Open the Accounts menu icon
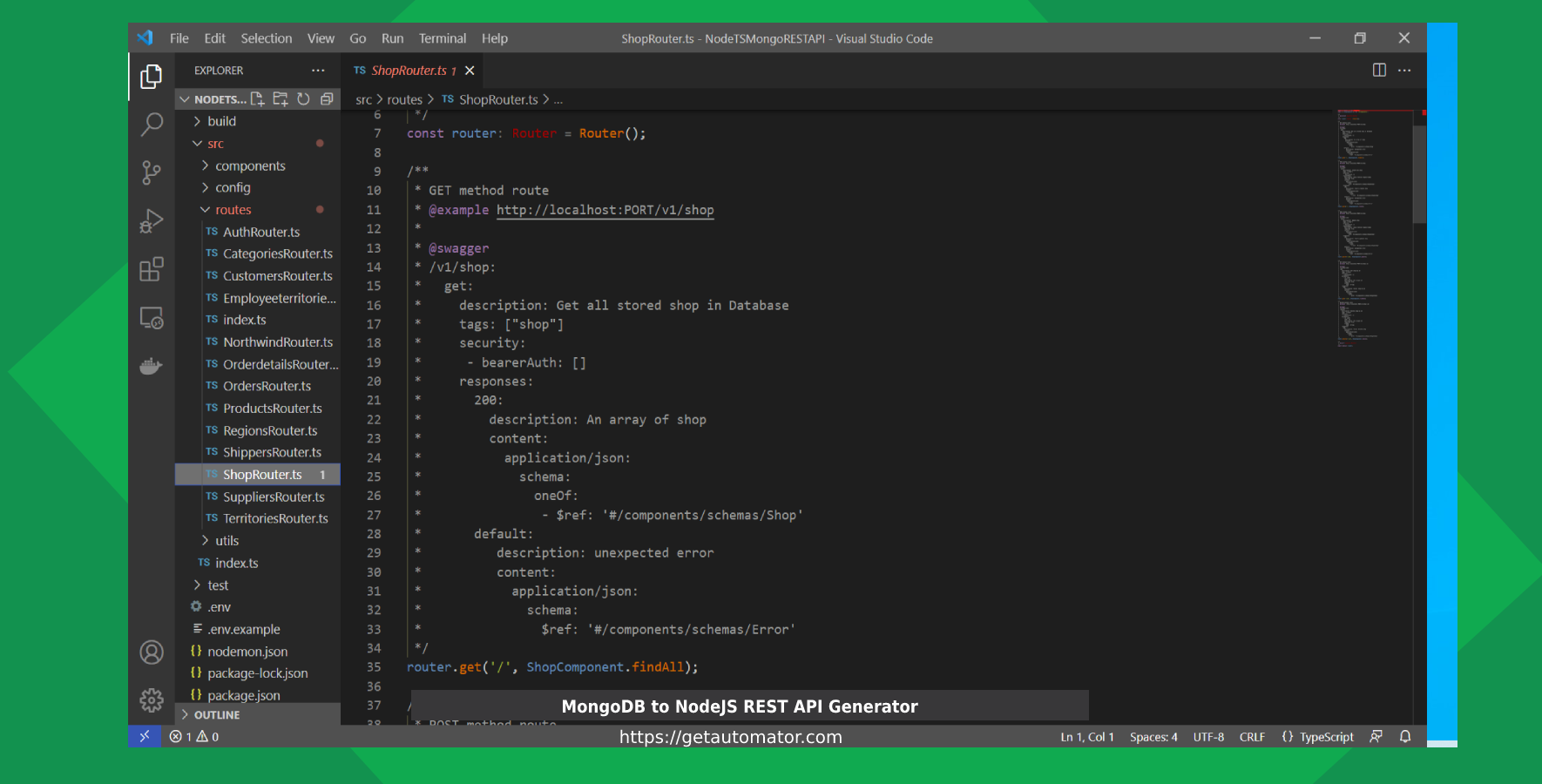Image resolution: width=1542 pixels, height=784 pixels. coord(152,652)
